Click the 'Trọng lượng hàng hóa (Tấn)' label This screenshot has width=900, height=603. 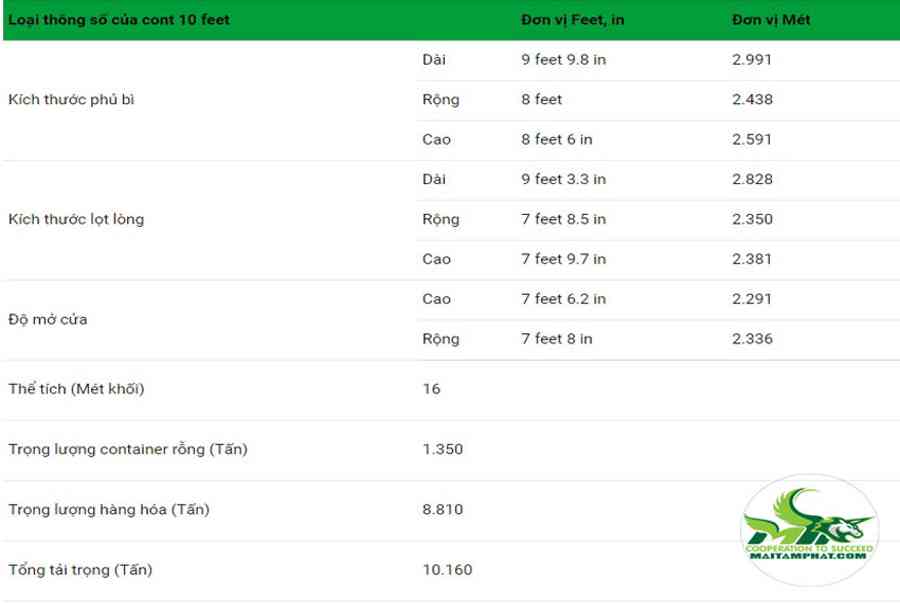109,509
